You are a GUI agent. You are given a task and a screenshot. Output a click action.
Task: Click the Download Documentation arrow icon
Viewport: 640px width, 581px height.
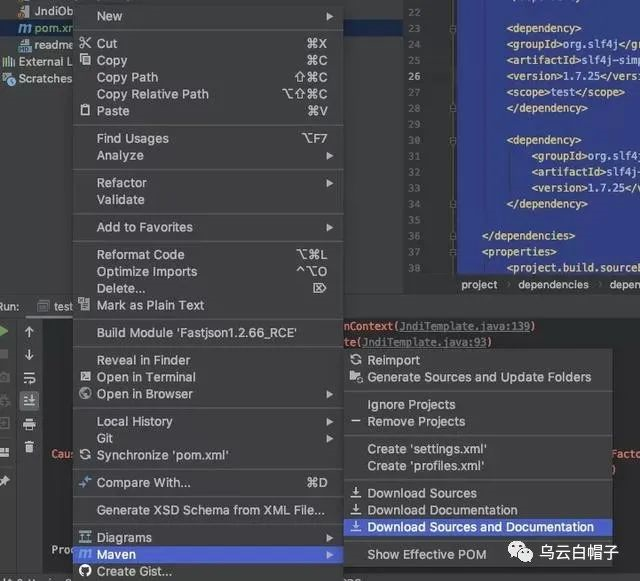click(x=356, y=509)
